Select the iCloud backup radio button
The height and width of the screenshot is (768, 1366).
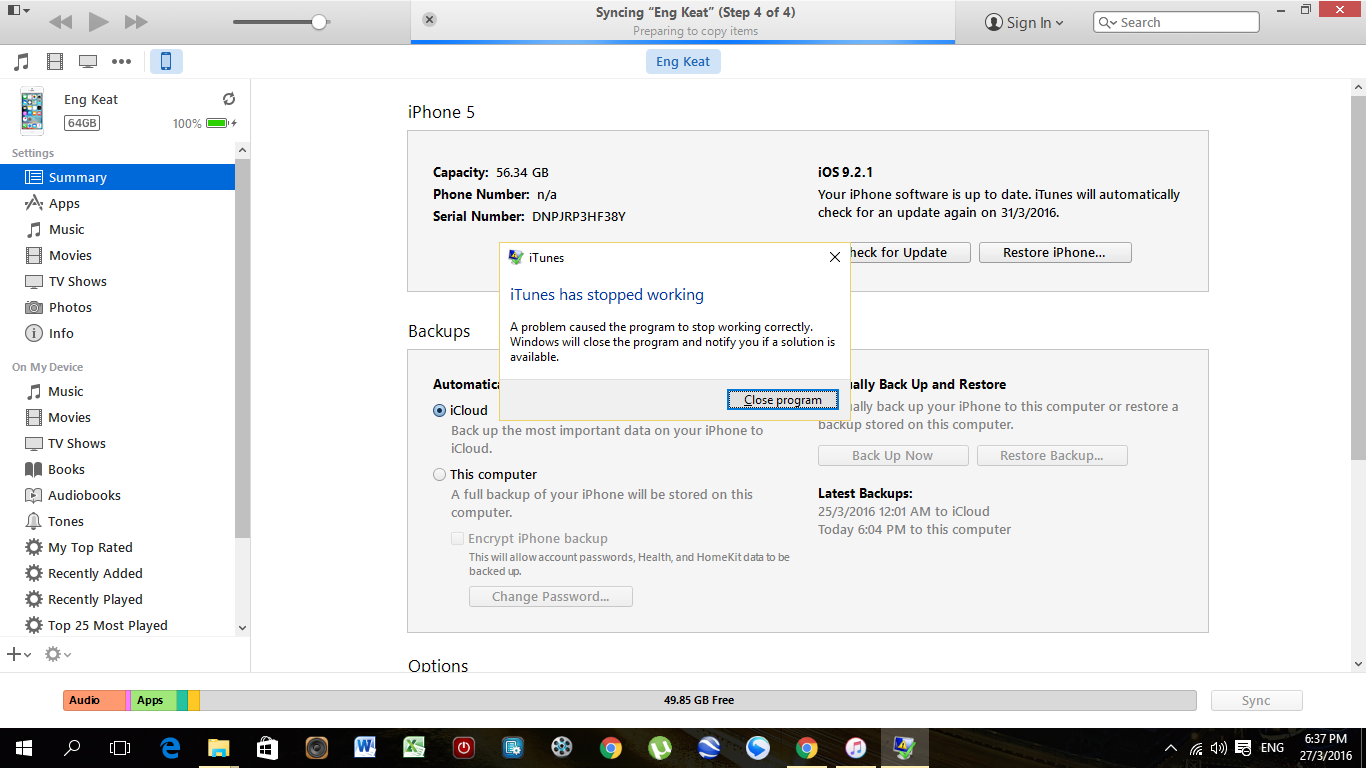[x=440, y=410]
